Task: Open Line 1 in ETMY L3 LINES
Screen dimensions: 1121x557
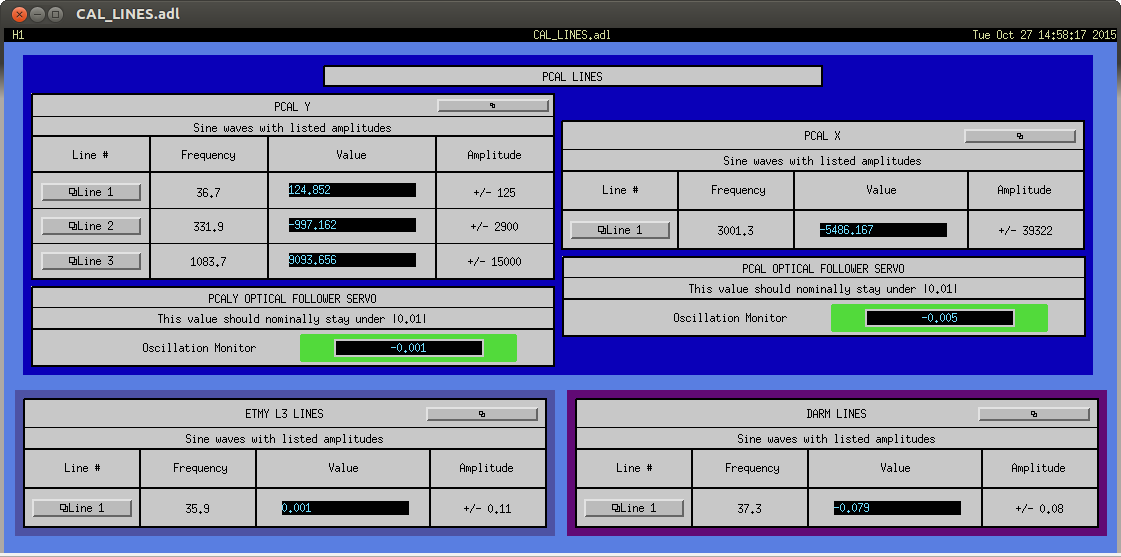Action: coord(82,508)
